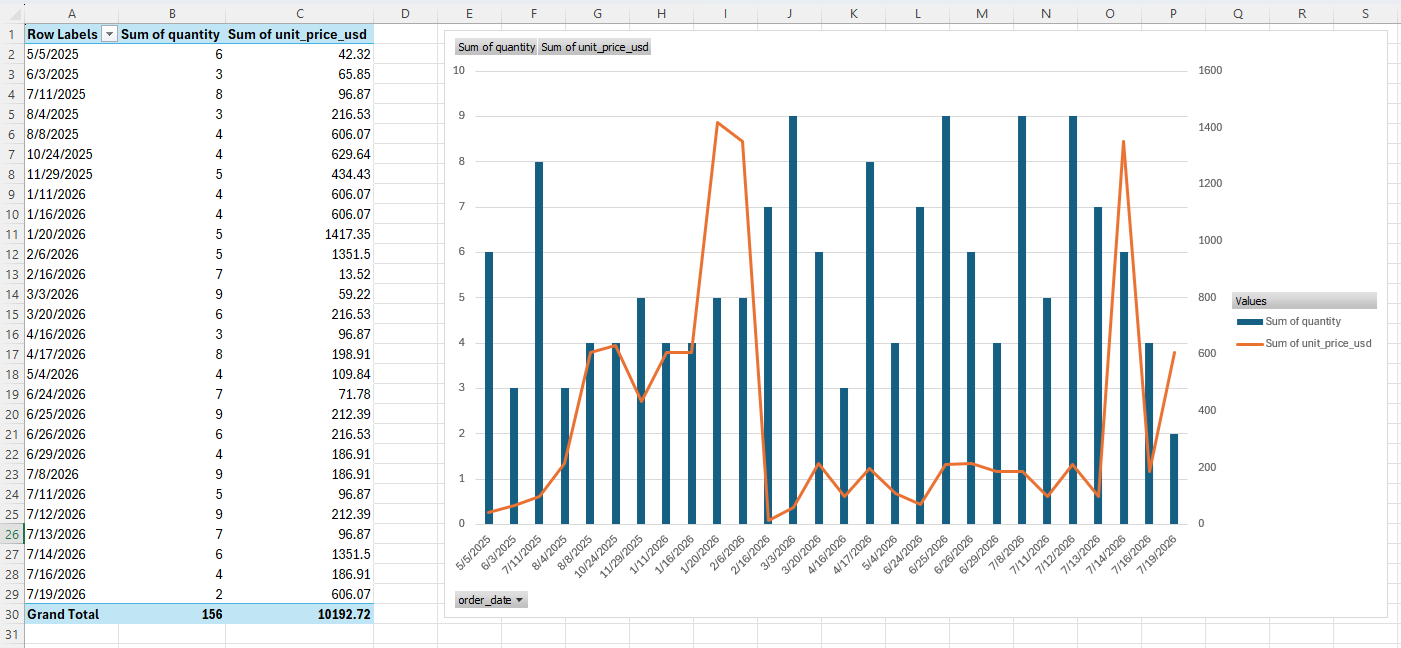The width and height of the screenshot is (1401, 648).
Task: Click the value cell 42.32
Action: coord(300,54)
